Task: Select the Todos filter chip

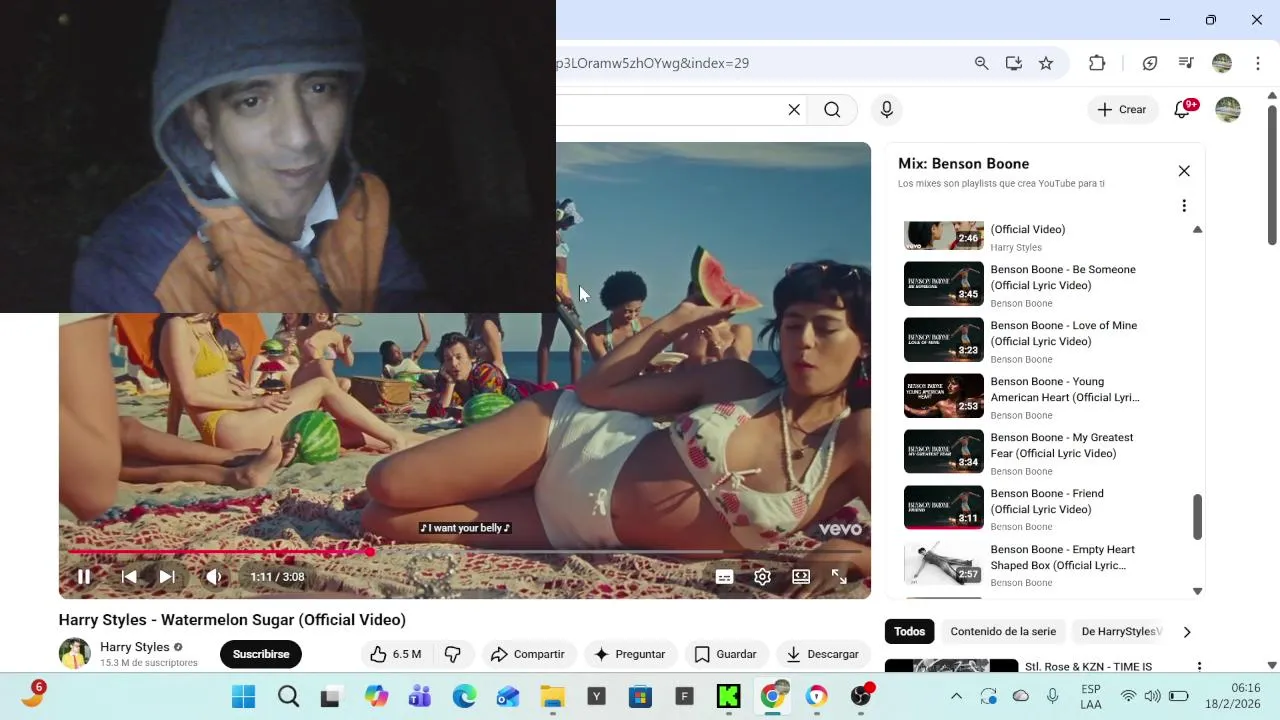Action: [909, 632]
